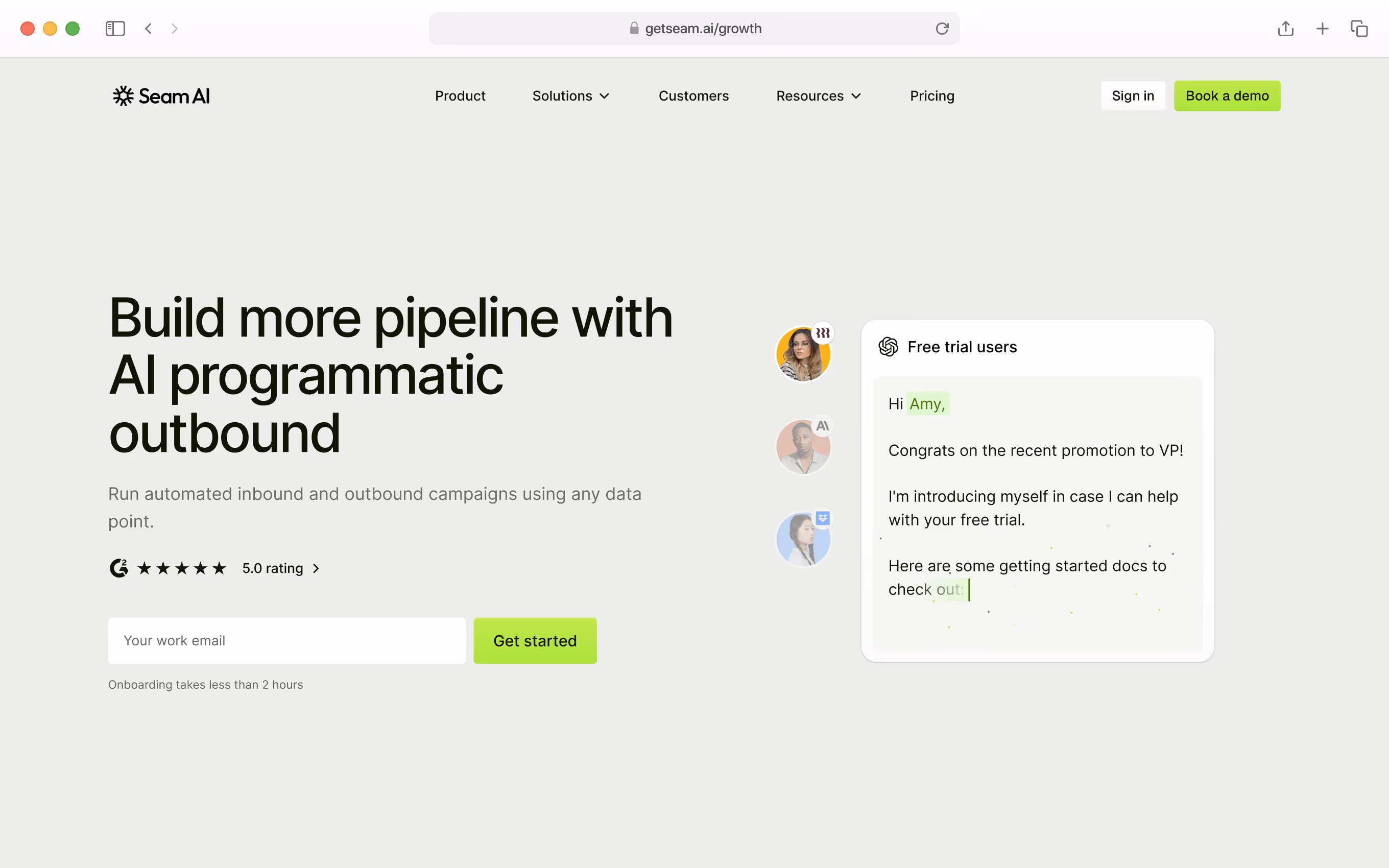Click the badge icon on the top avatar
This screenshot has width=1389, height=868.
(x=823, y=333)
